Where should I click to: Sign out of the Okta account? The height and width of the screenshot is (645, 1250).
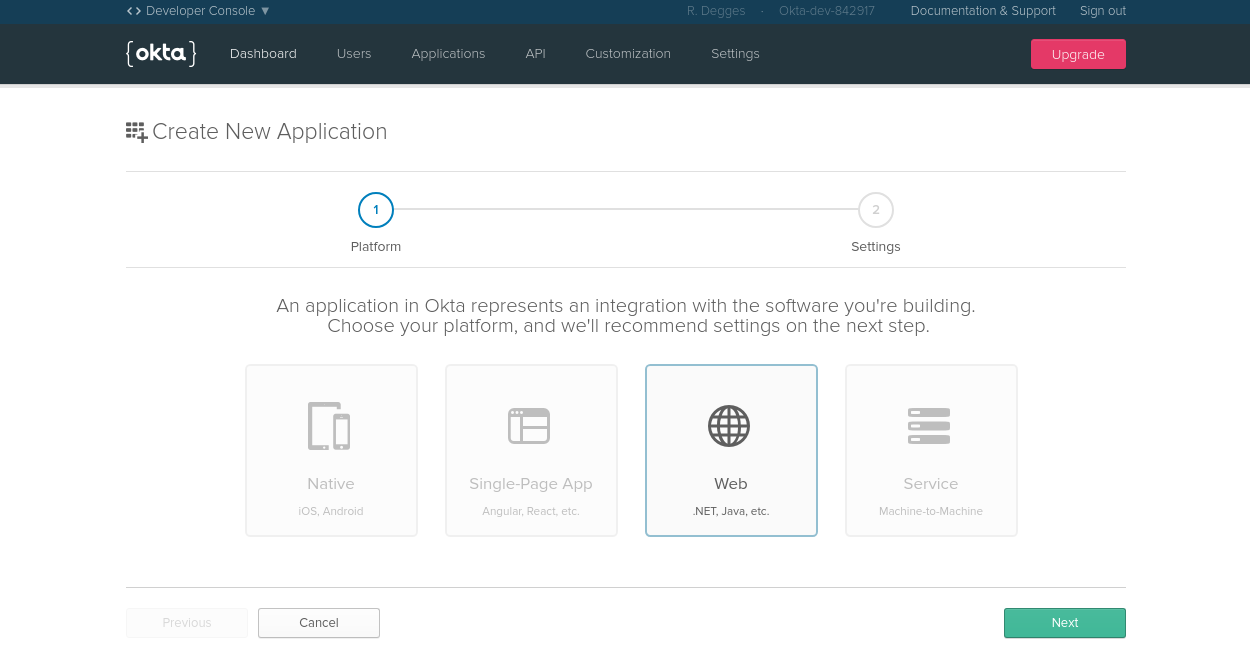(x=1103, y=11)
